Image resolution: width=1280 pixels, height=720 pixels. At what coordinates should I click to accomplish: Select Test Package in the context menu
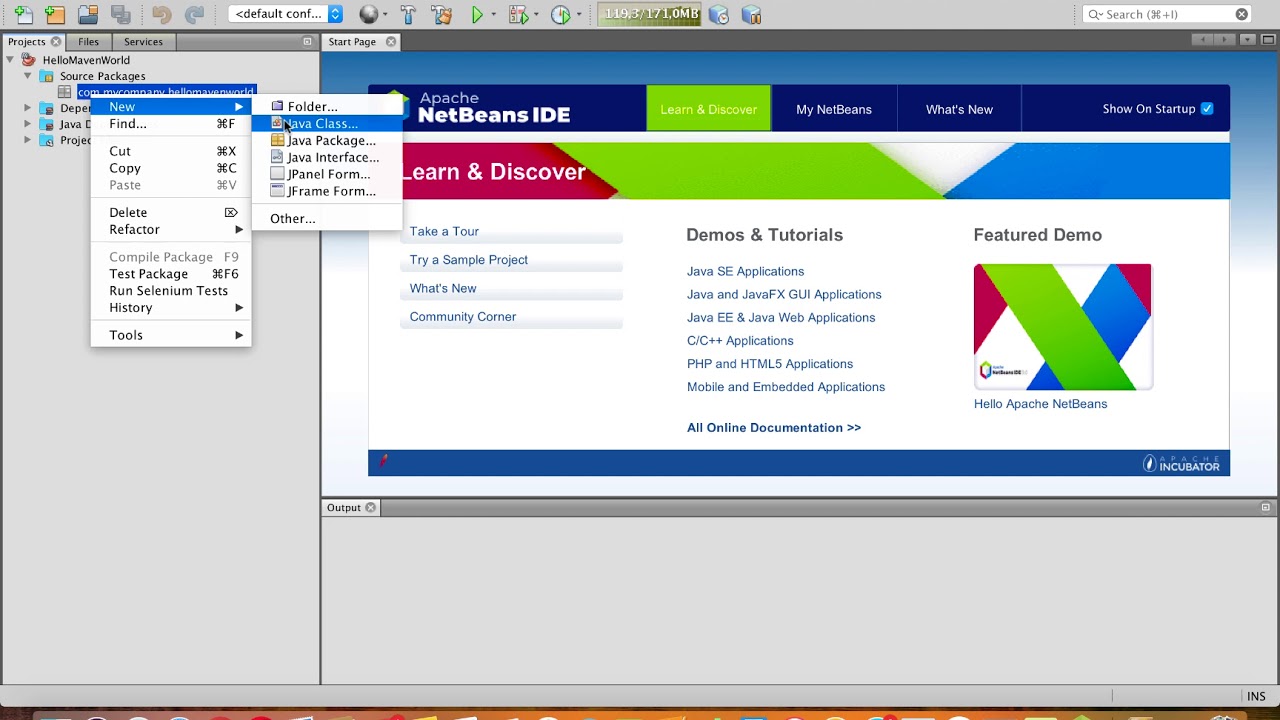[x=171, y=273]
